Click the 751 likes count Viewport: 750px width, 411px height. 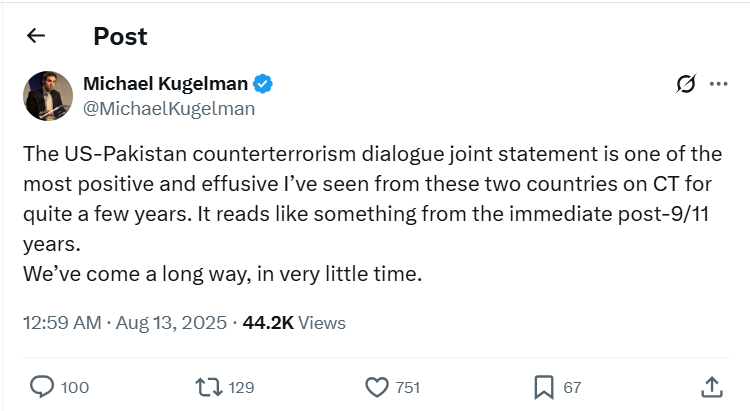click(x=407, y=388)
